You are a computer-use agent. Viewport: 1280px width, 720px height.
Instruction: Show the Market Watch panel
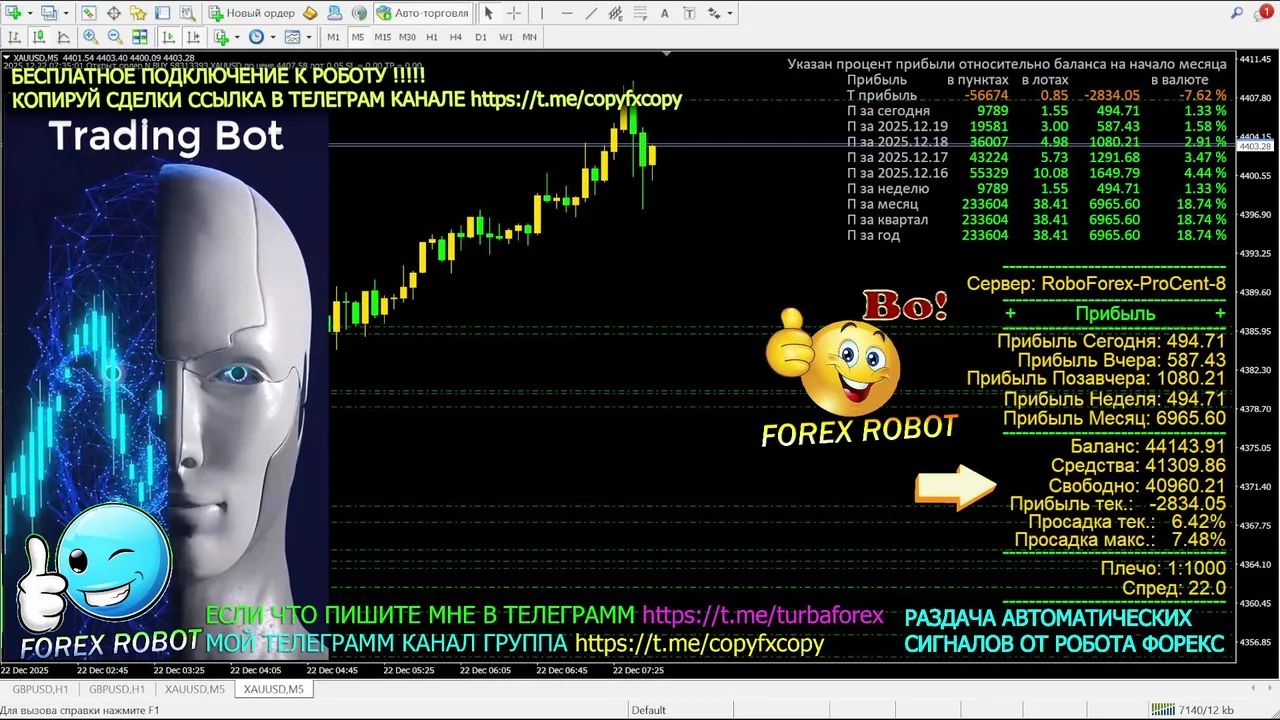pos(89,13)
